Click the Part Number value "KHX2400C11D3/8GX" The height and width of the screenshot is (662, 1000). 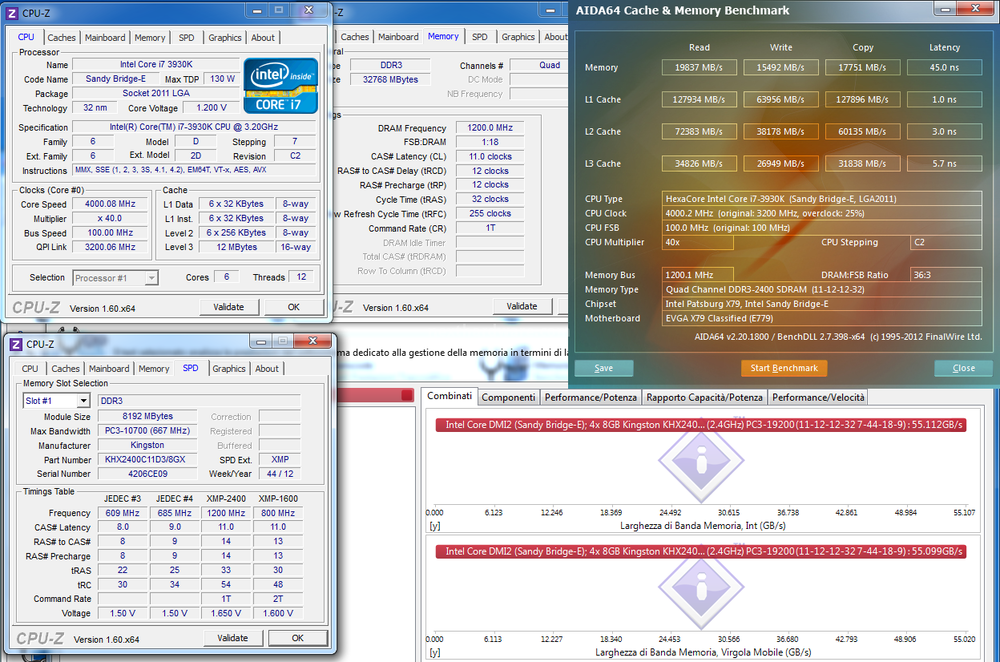pos(145,459)
